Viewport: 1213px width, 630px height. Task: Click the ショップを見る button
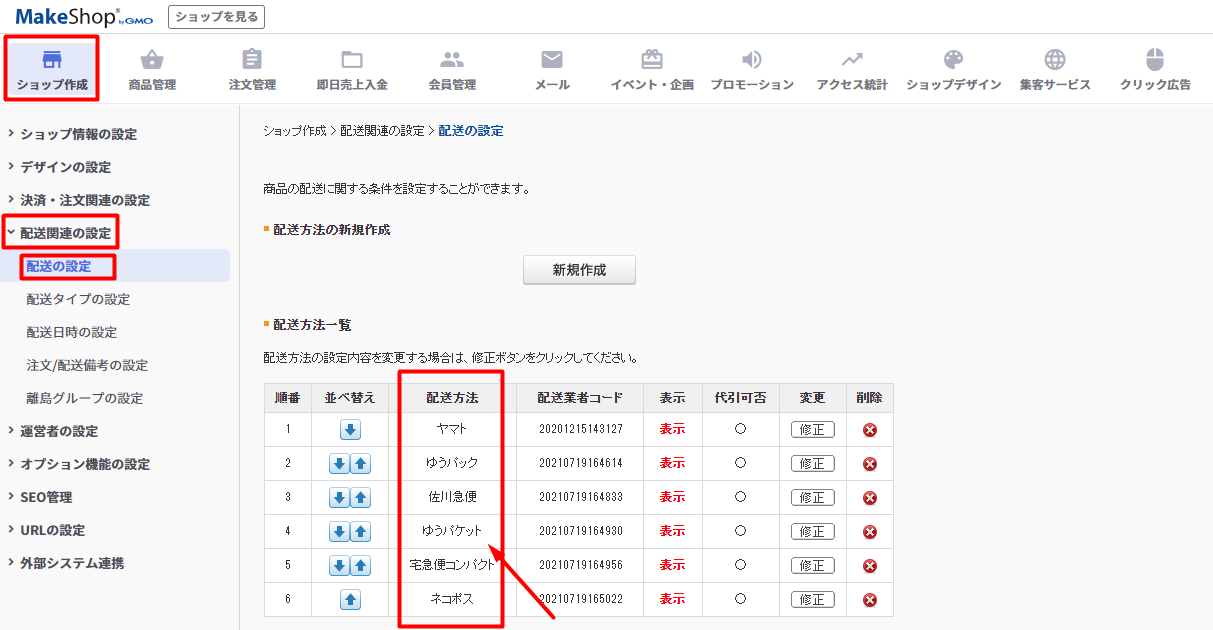217,16
